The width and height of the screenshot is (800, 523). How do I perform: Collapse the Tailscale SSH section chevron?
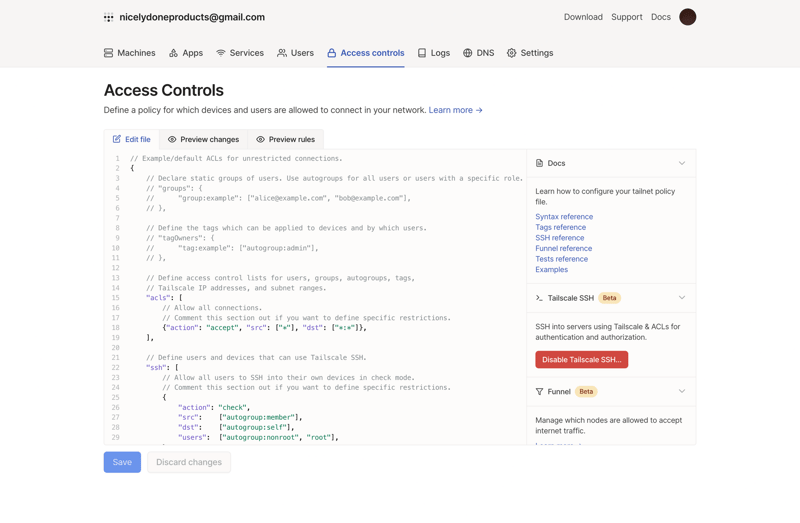pyautogui.click(x=682, y=298)
